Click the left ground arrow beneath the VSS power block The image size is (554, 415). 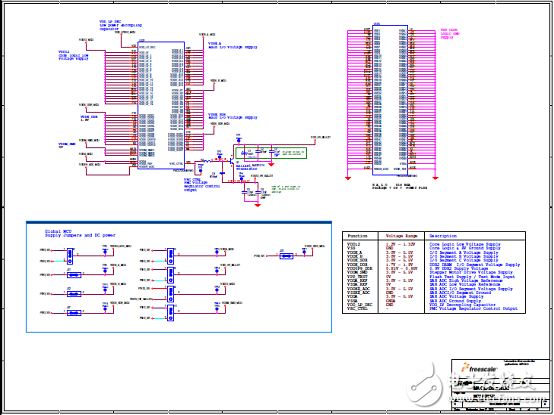click(x=348, y=178)
